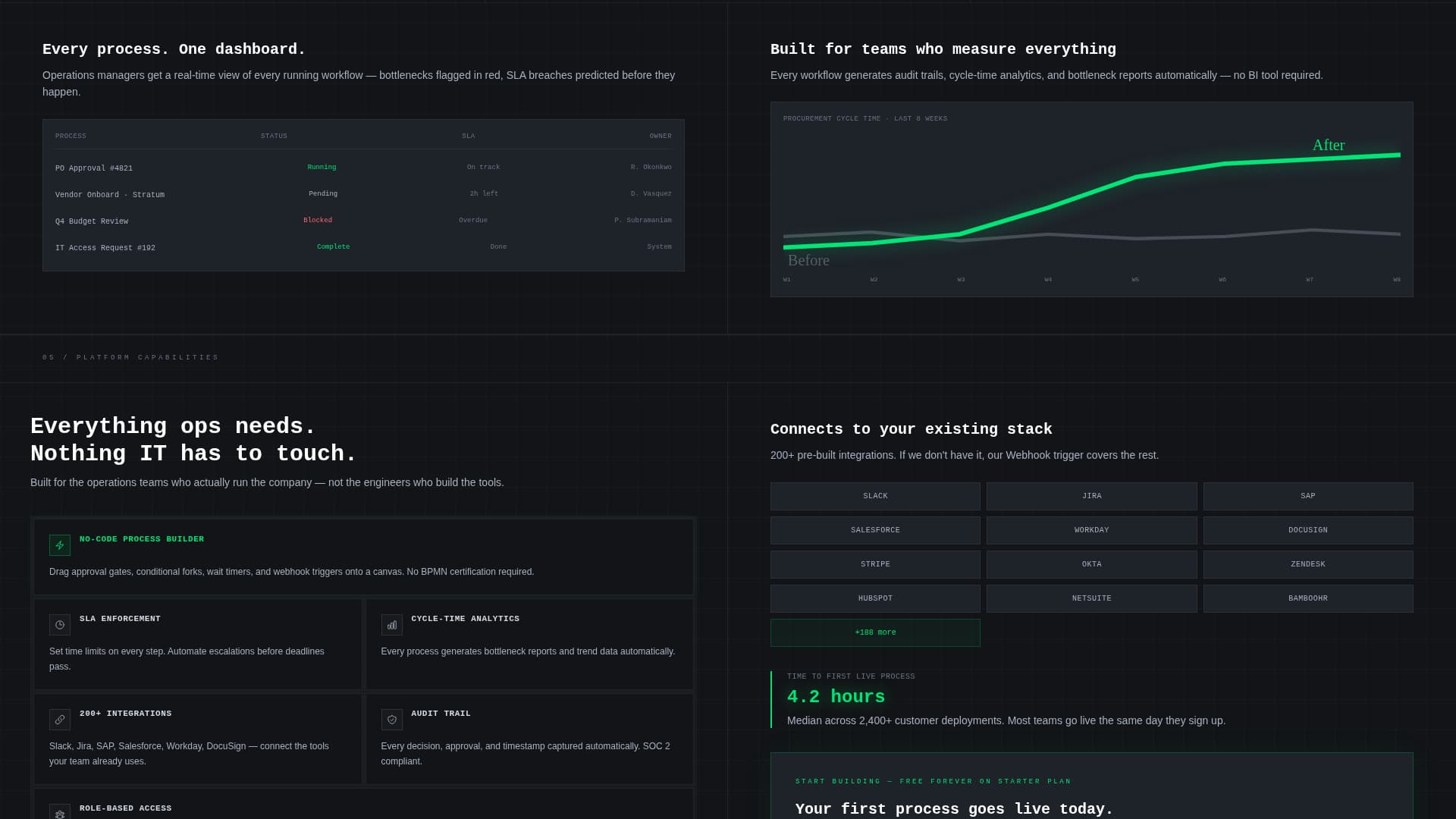This screenshot has width=1456, height=819.
Task: Click the SAP integration tile
Action: [1307, 496]
